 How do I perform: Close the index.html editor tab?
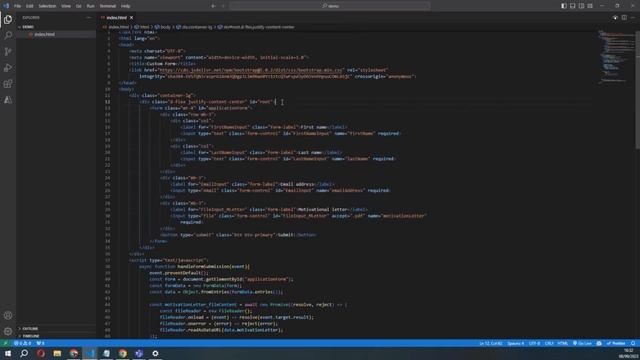pos(131,18)
